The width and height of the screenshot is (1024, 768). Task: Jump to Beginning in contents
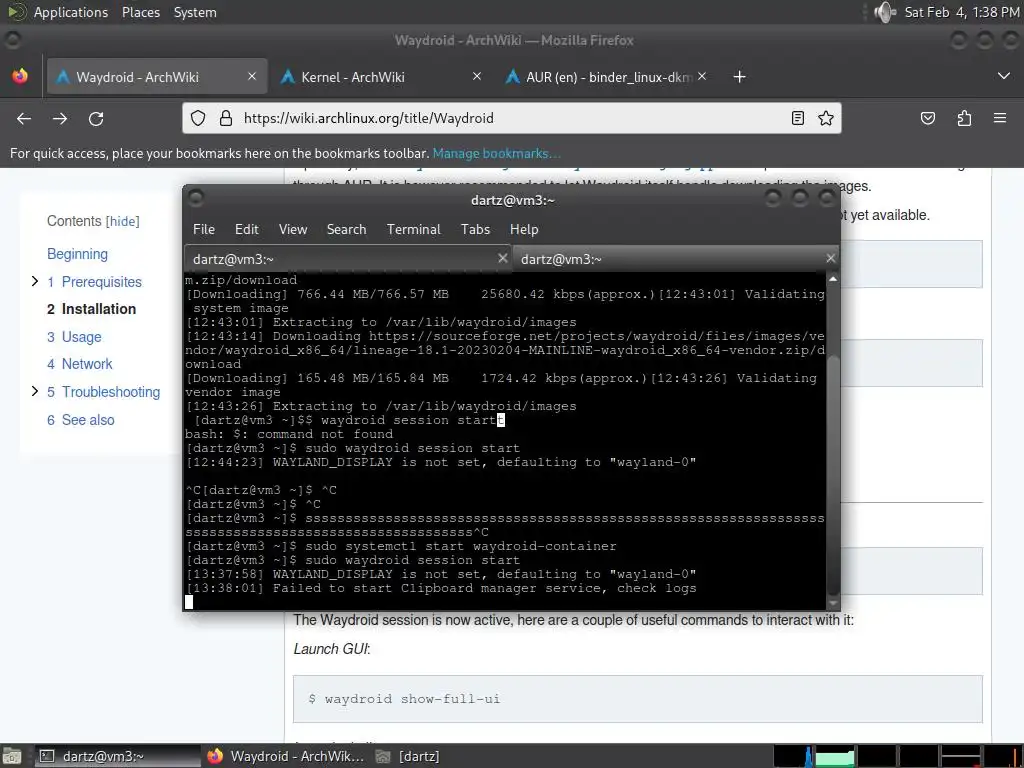[x=77, y=254]
